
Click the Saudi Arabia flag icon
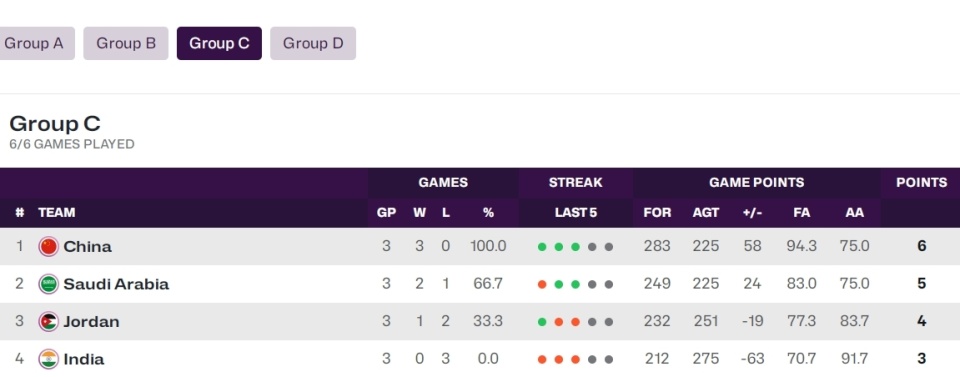coord(48,284)
